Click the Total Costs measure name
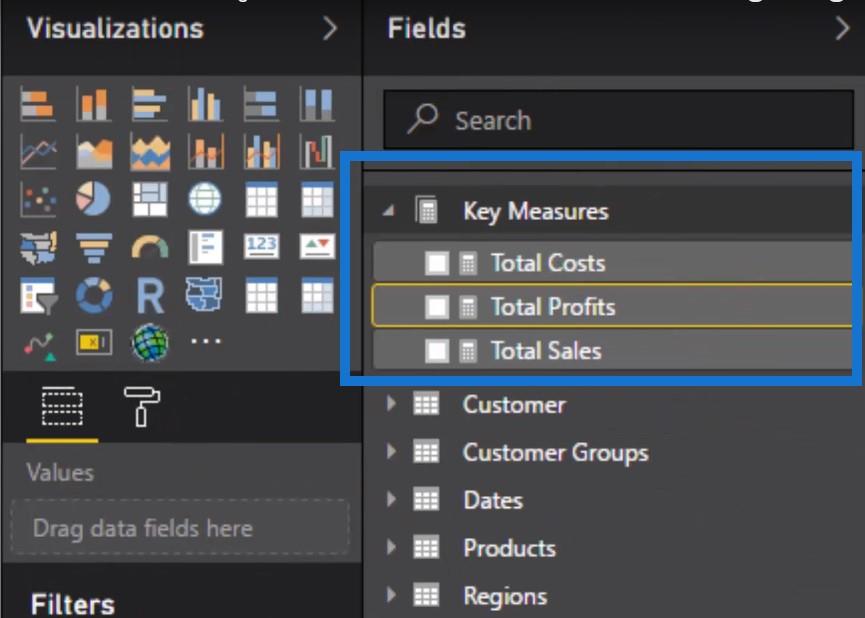Viewport: 865px width, 618px height. (x=548, y=263)
